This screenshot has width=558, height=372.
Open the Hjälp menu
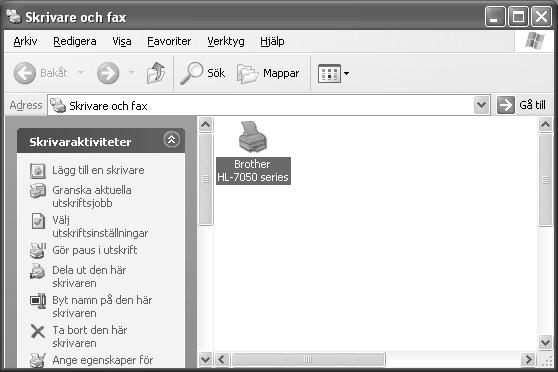tap(272, 41)
